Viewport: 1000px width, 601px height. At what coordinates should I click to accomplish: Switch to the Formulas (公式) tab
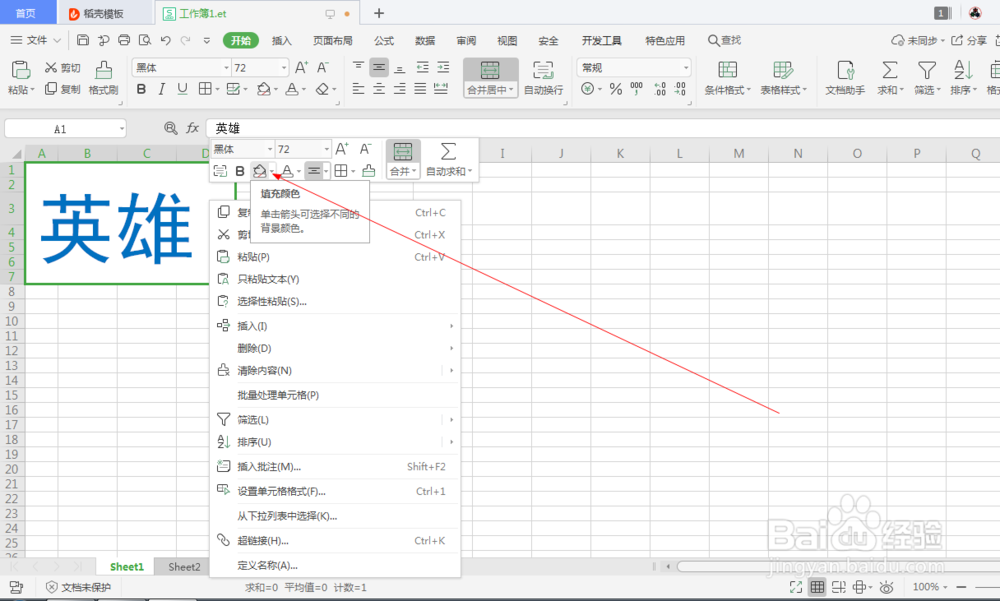point(384,40)
